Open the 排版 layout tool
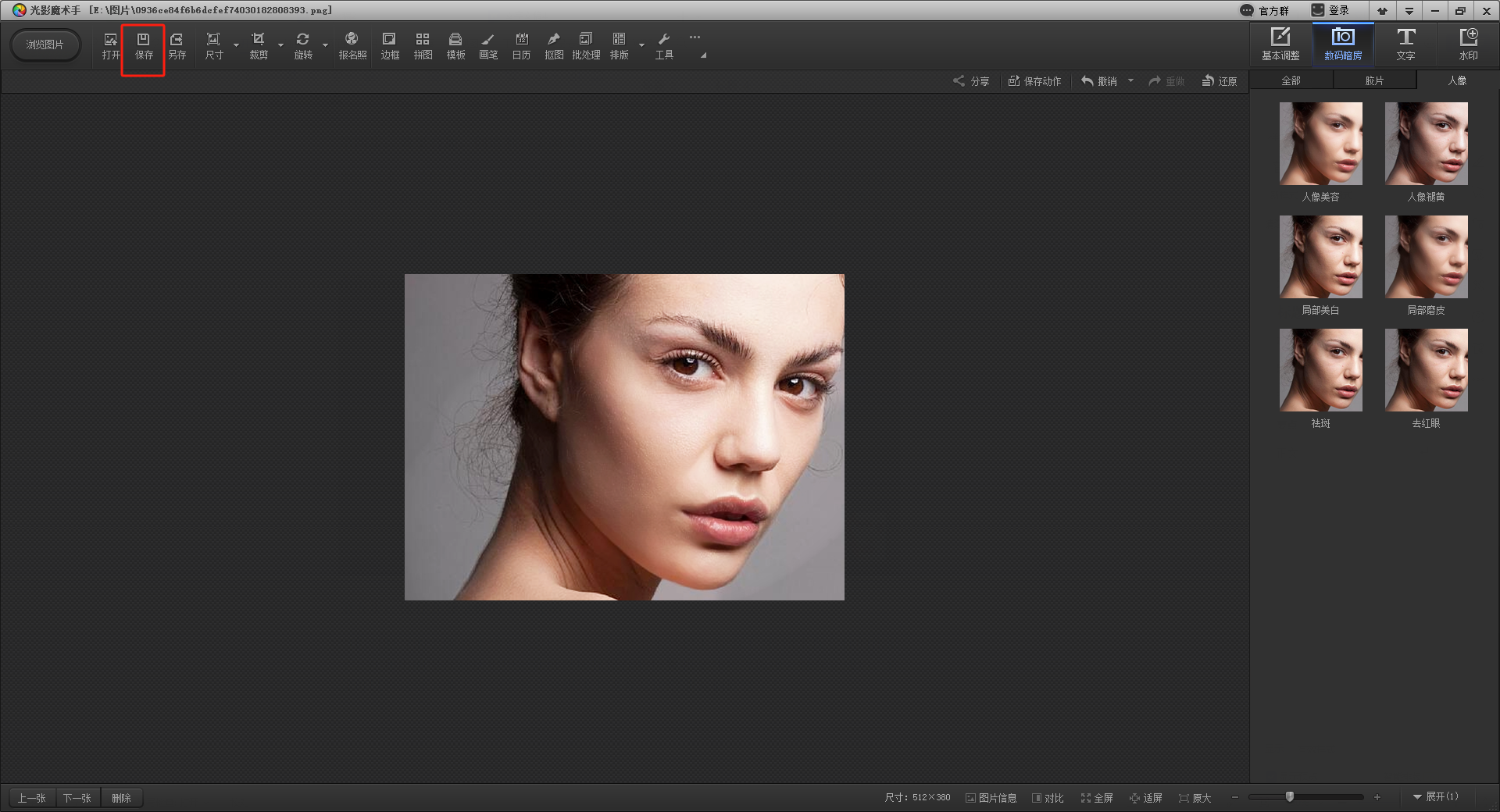 pos(620,46)
